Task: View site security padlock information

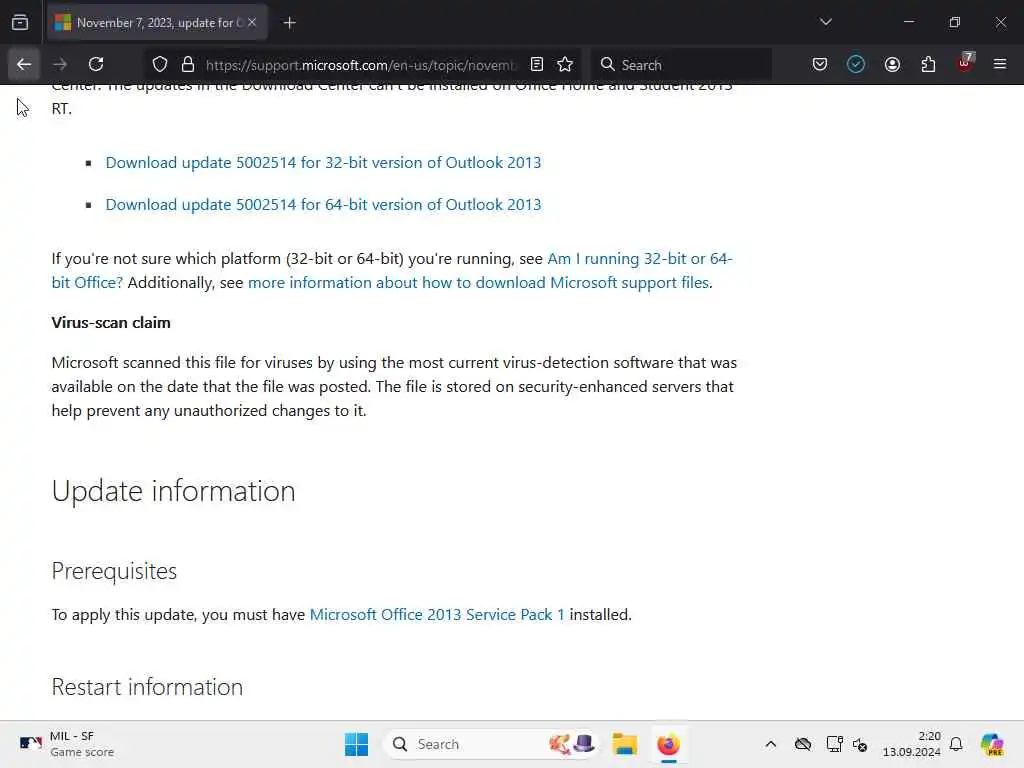Action: click(188, 64)
